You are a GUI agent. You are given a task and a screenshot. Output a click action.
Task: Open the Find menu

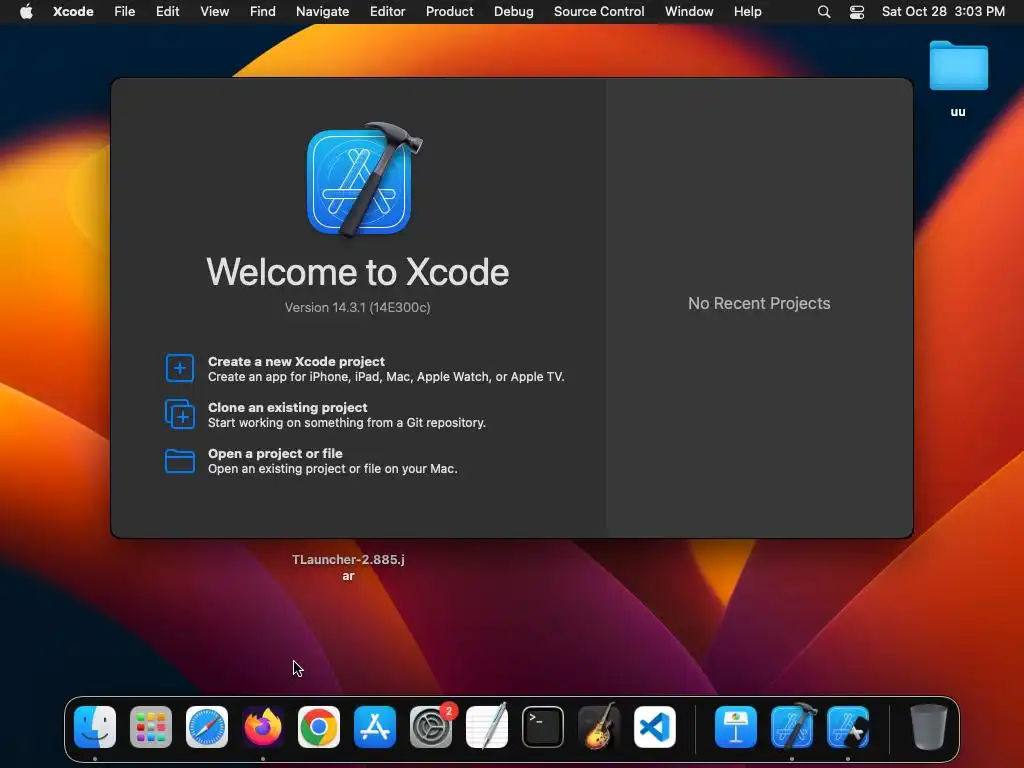point(263,11)
